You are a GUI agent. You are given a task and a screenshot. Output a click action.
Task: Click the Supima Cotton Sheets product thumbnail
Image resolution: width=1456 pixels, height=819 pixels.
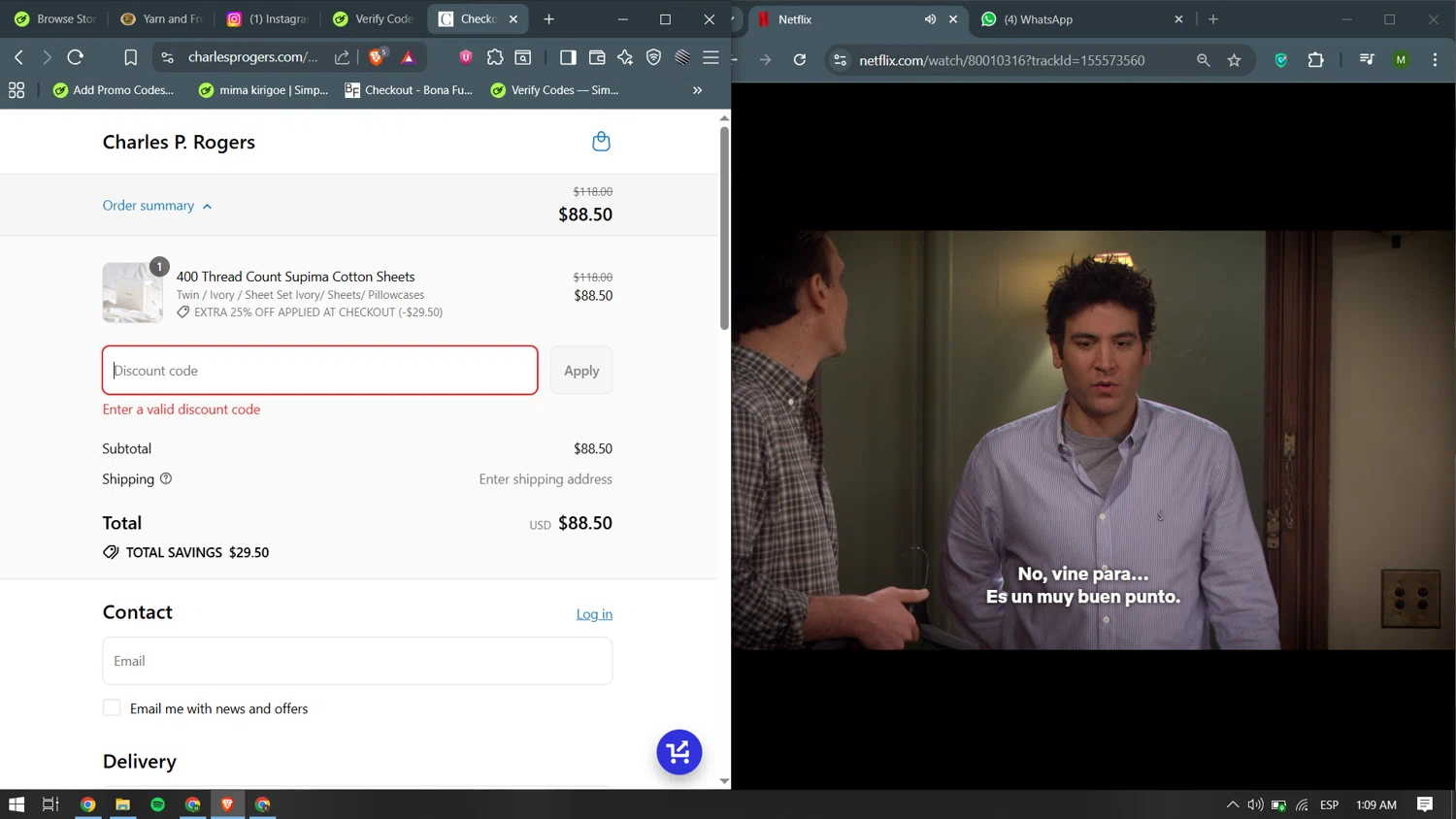[x=133, y=292]
